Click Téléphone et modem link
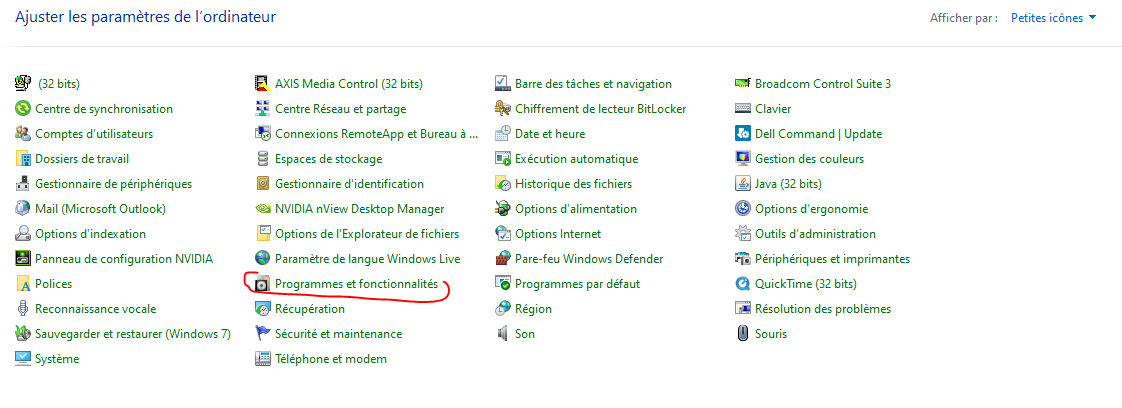This screenshot has width=1122, height=408. [x=331, y=359]
